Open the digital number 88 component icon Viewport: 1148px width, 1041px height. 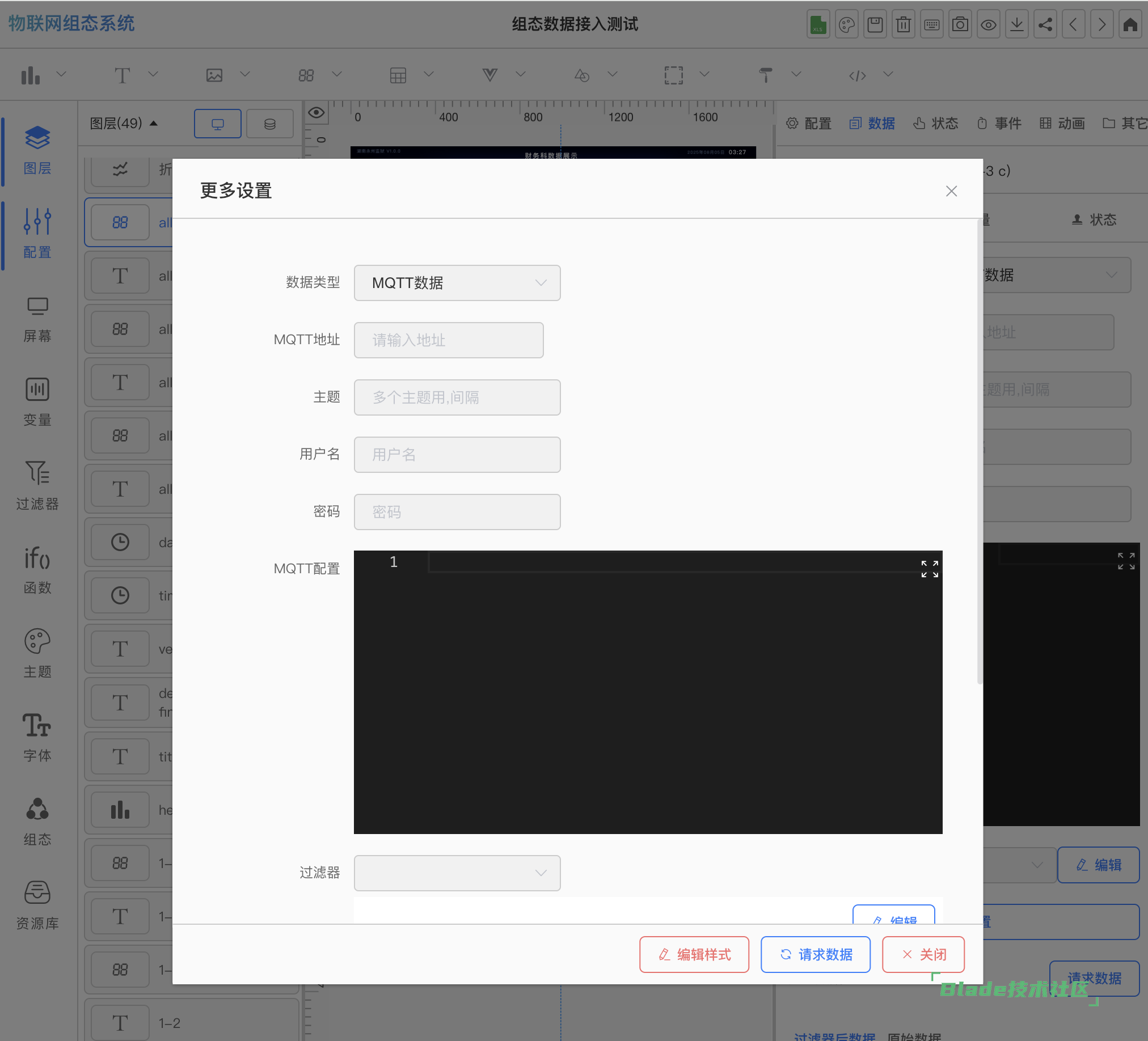click(306, 75)
